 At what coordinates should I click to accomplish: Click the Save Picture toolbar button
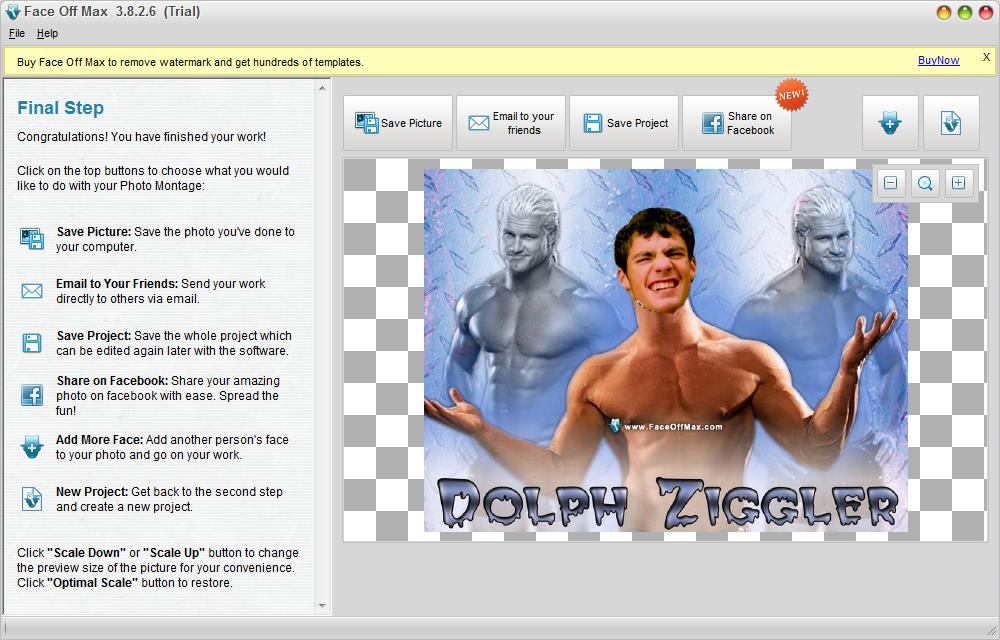[x=398, y=123]
